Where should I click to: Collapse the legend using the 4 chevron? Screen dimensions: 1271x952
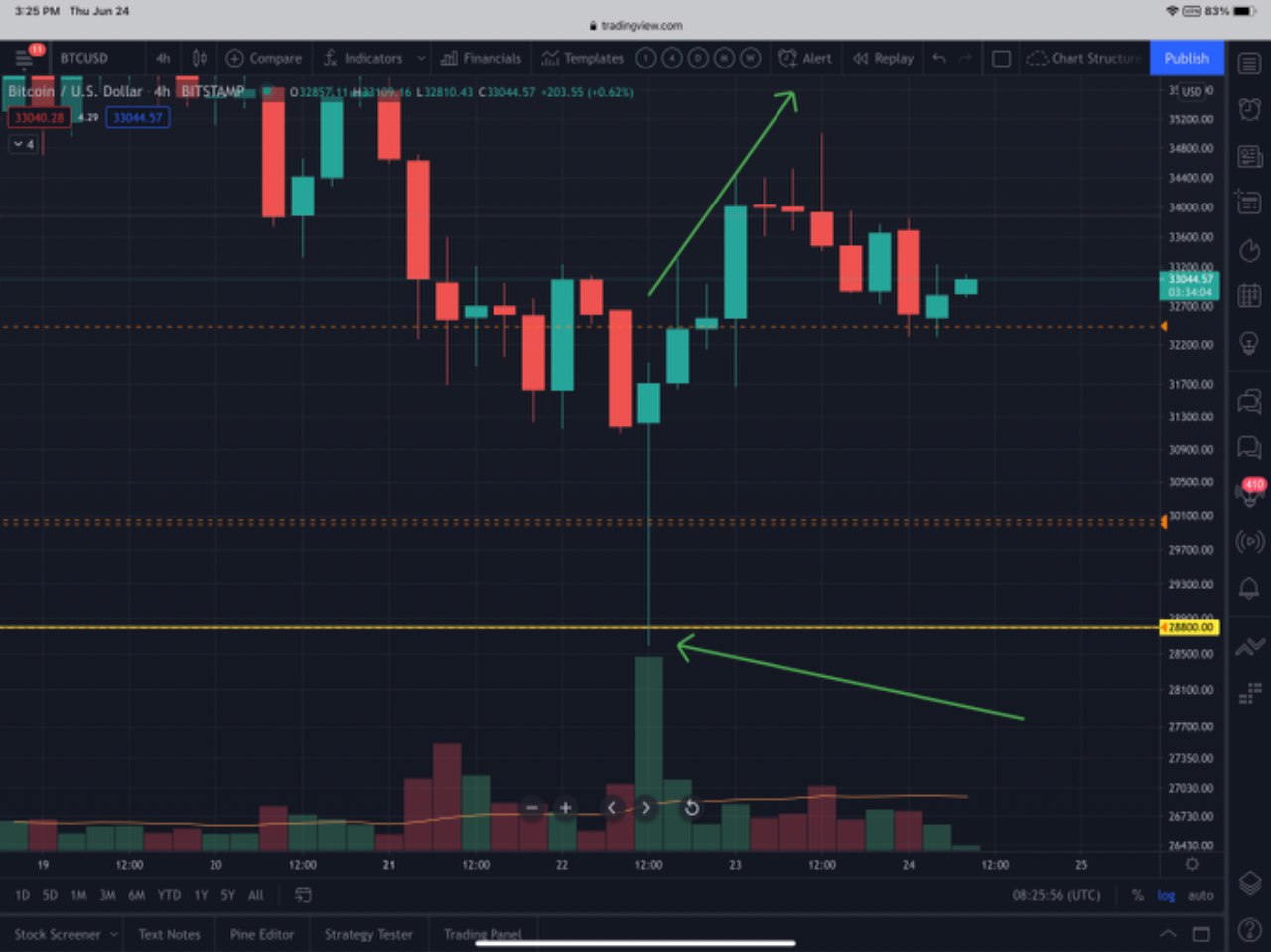24,144
